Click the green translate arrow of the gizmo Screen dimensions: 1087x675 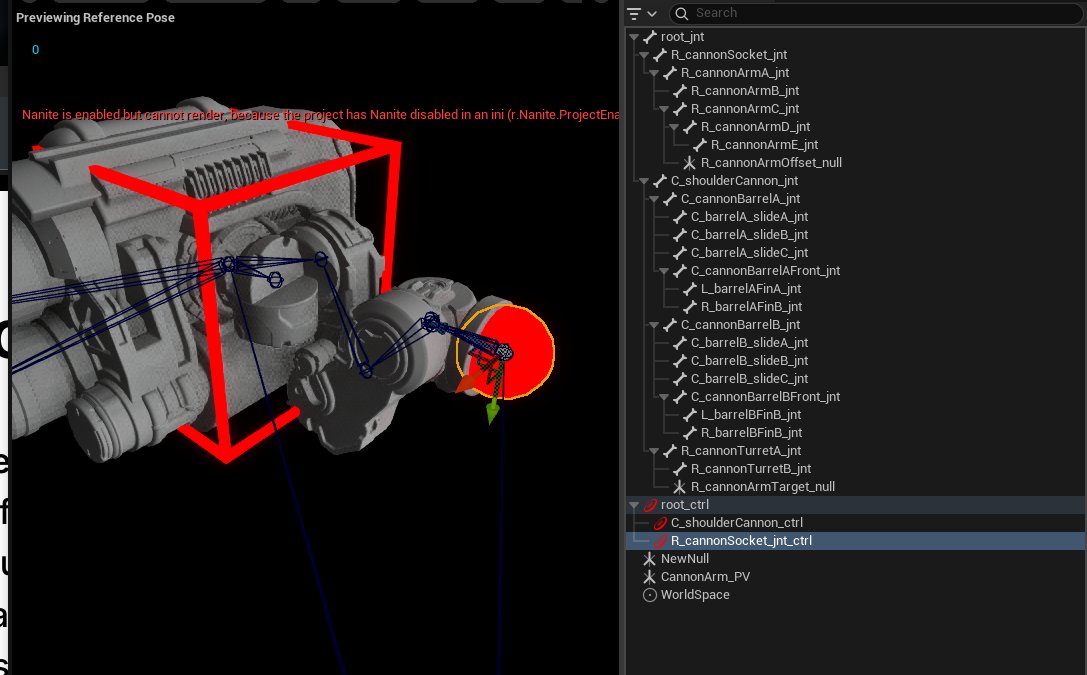[x=493, y=412]
